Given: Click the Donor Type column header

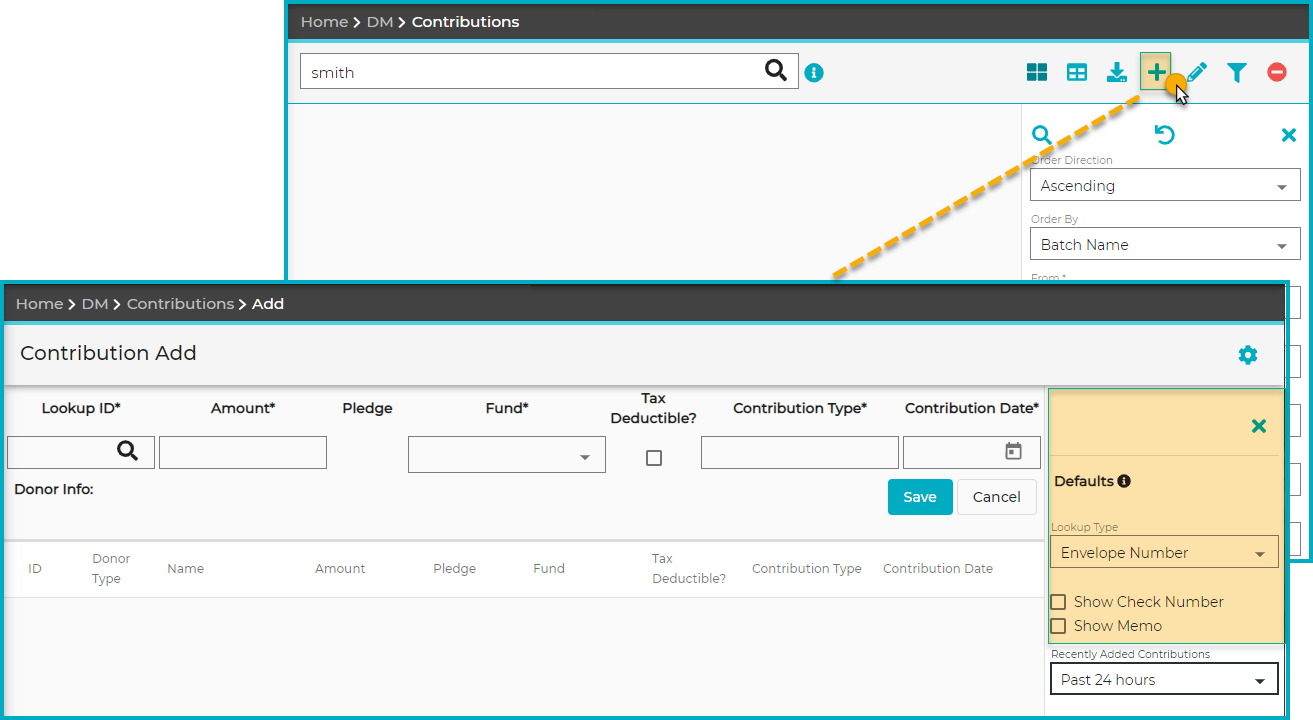Looking at the screenshot, I should click(x=111, y=568).
